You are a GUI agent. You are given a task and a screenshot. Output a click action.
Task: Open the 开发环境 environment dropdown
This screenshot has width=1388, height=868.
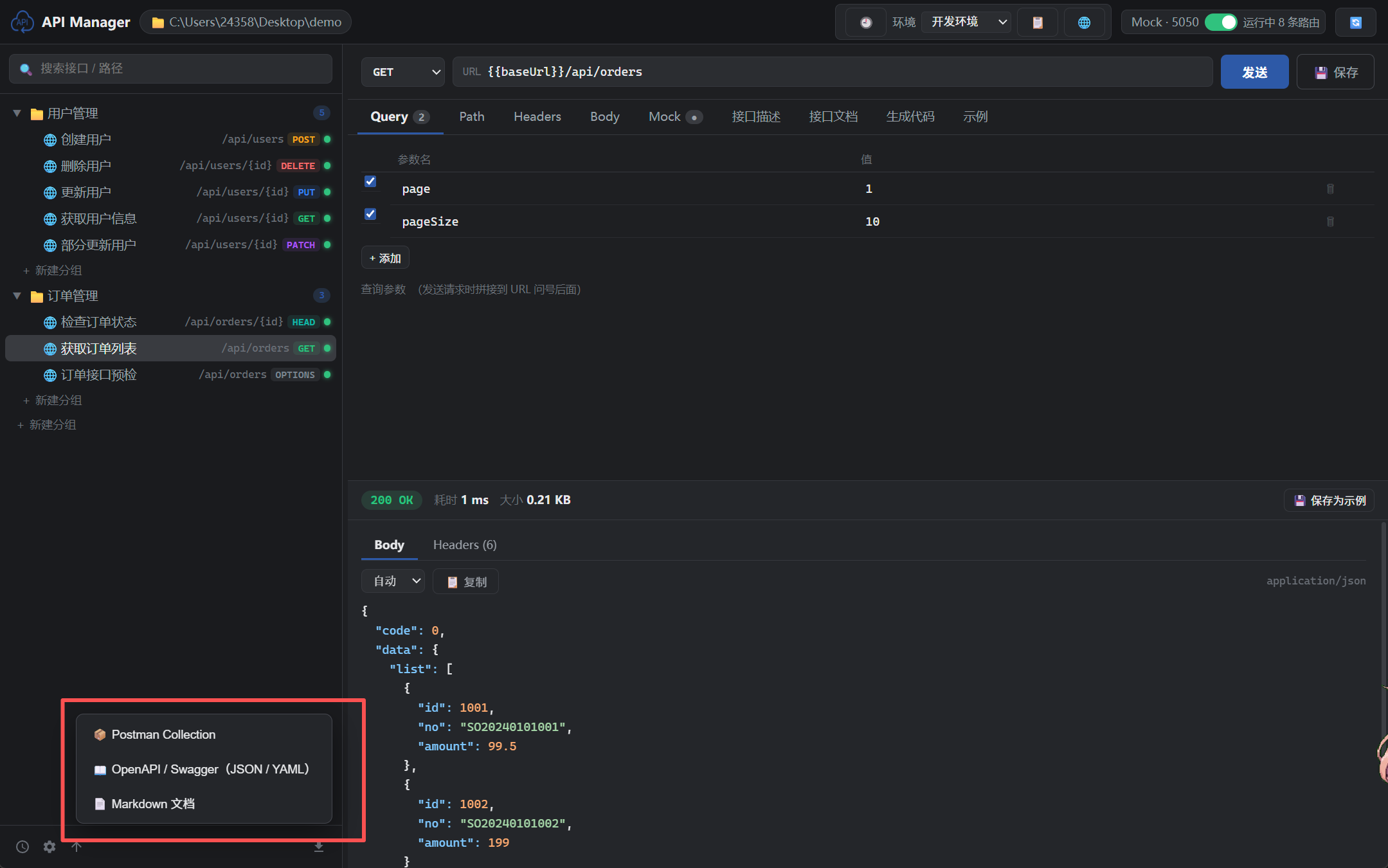click(x=966, y=23)
